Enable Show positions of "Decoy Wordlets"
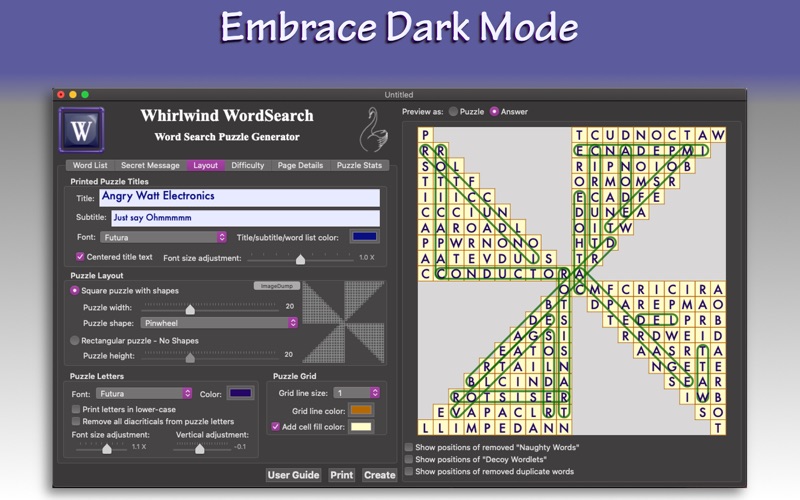Viewport: 800px width, 500px height. point(409,459)
